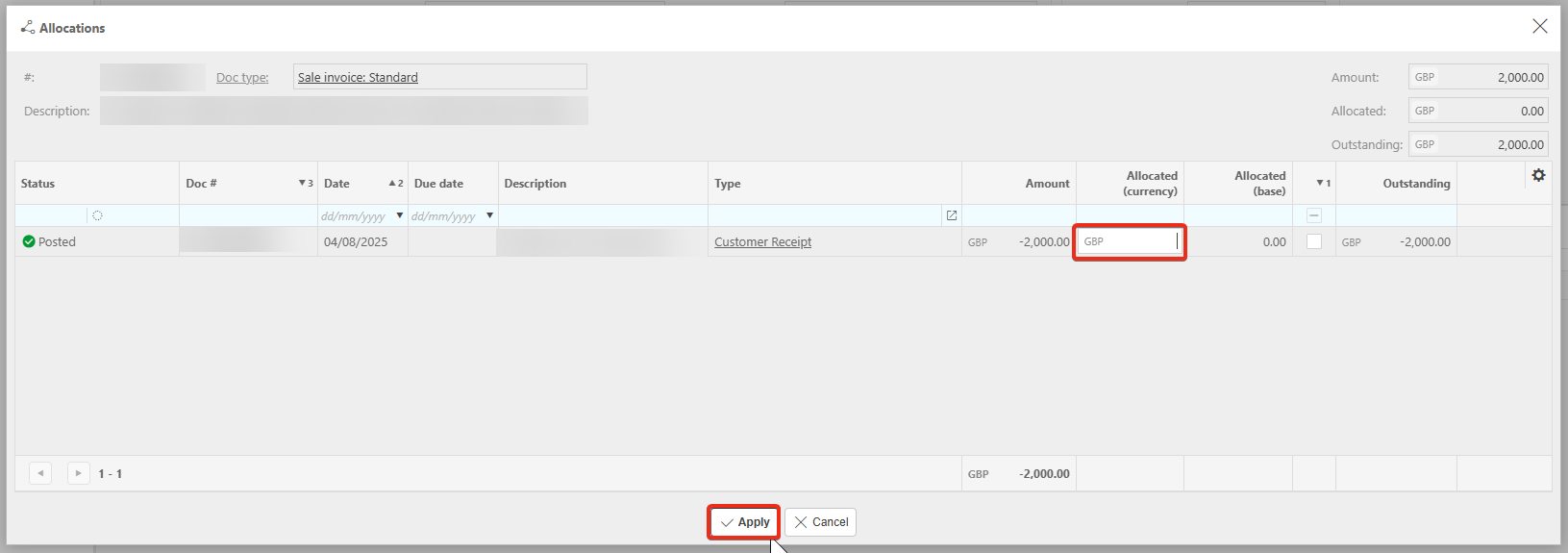This screenshot has width=1568, height=553.
Task: Open Sale invoice: Standard field
Action: (439, 77)
